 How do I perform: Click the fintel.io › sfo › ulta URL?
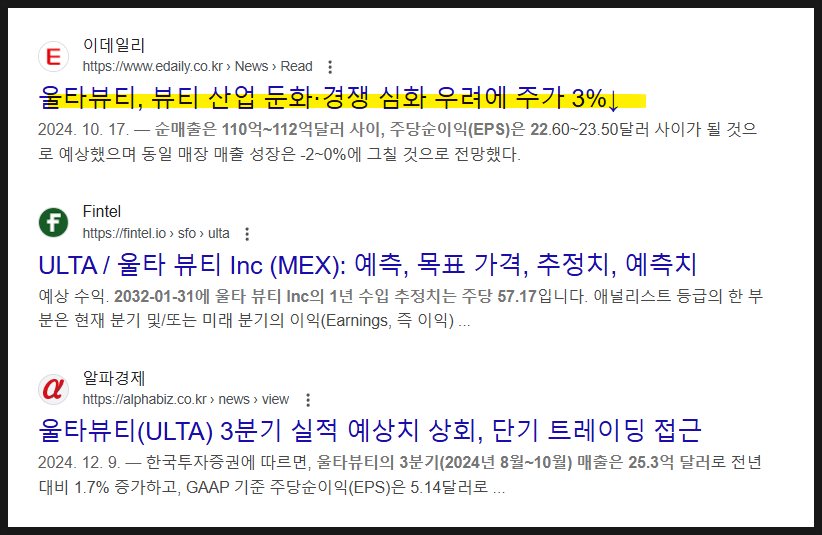click(156, 233)
